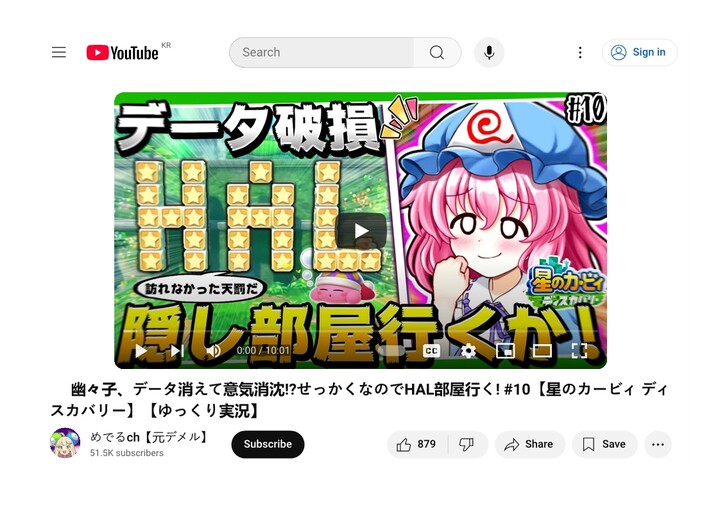Like the video with 879 likes
This screenshot has height=508, width=720.
417,444
